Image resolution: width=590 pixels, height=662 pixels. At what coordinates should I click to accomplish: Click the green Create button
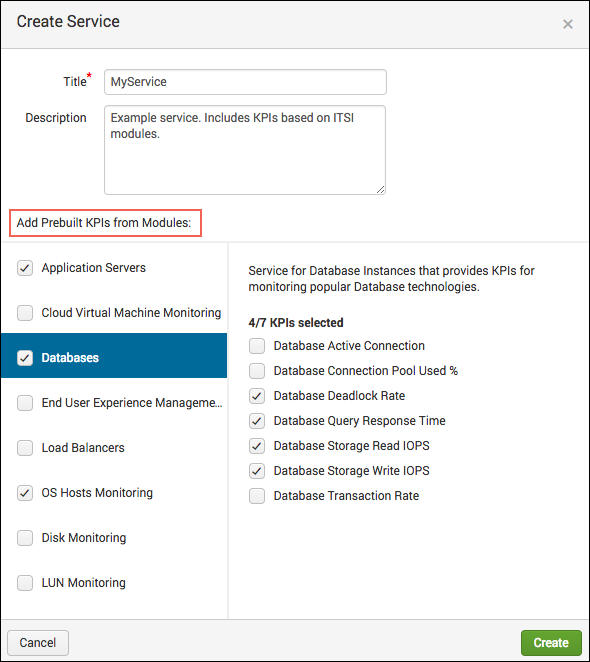[x=551, y=643]
